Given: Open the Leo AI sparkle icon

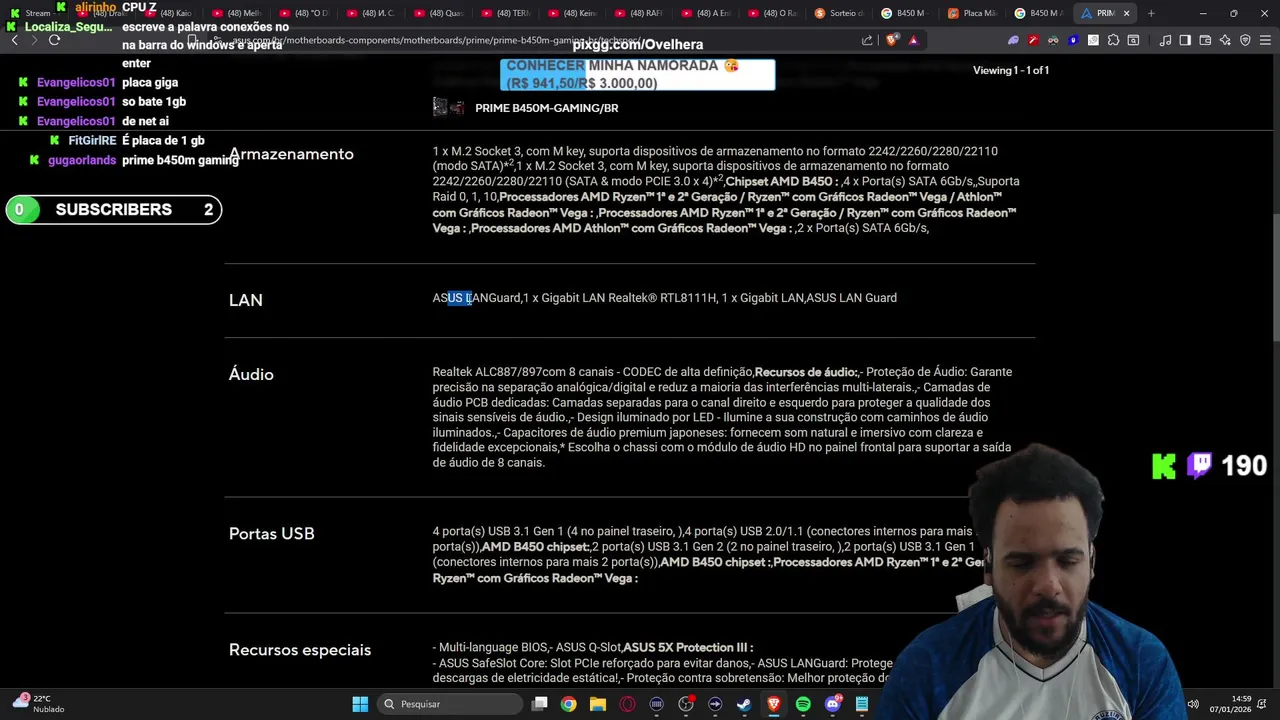Looking at the screenshot, I should [1225, 40].
